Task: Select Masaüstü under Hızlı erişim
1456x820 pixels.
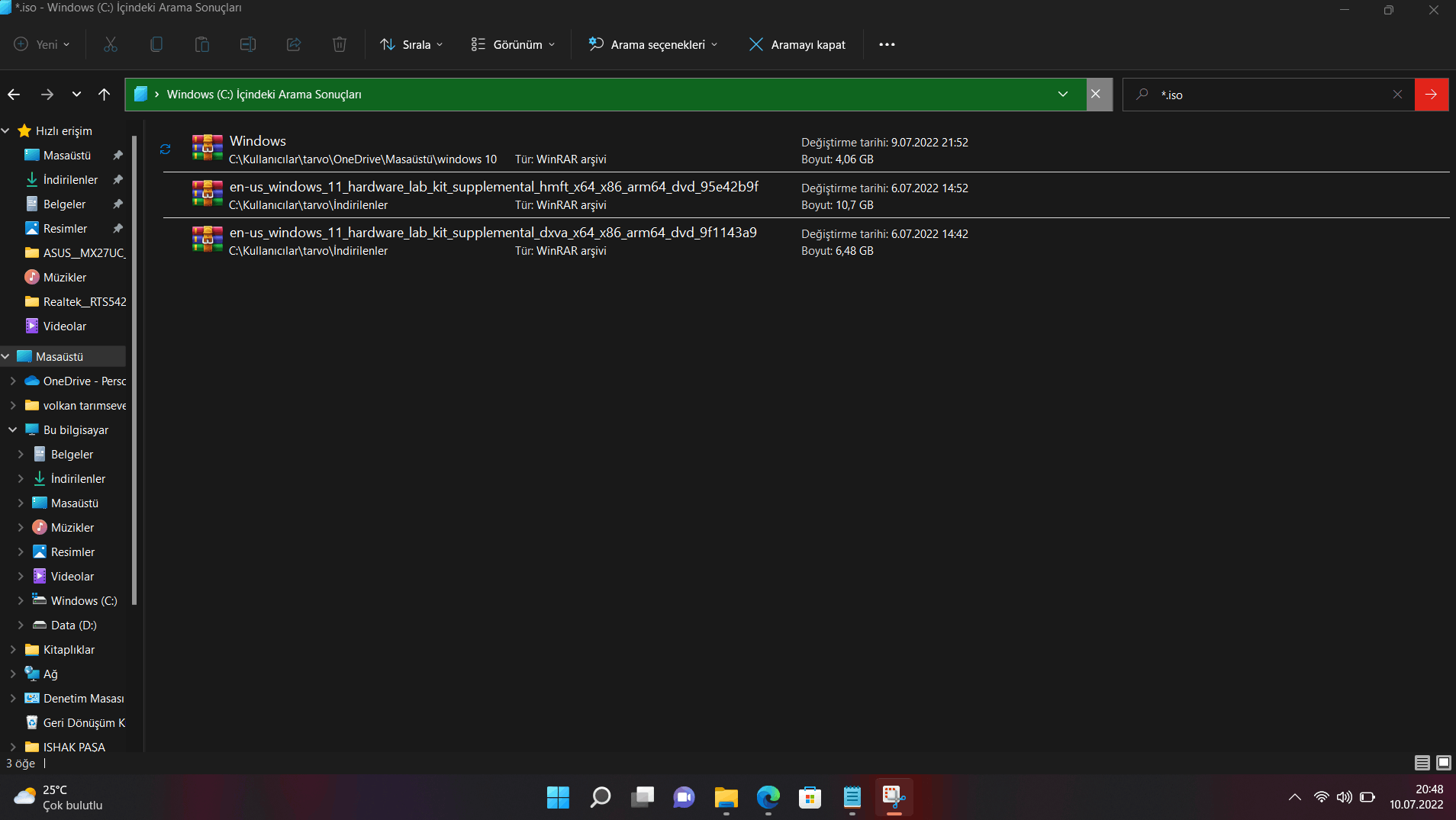Action: pos(67,156)
